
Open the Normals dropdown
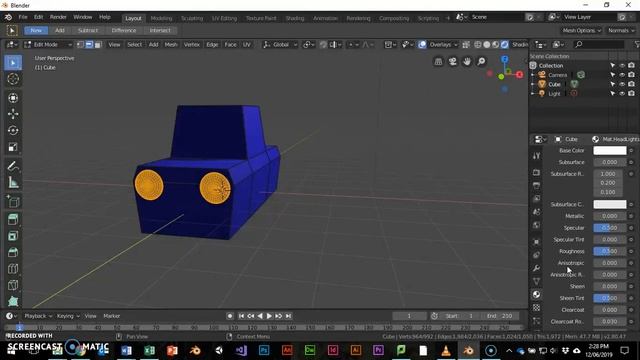(621, 31)
